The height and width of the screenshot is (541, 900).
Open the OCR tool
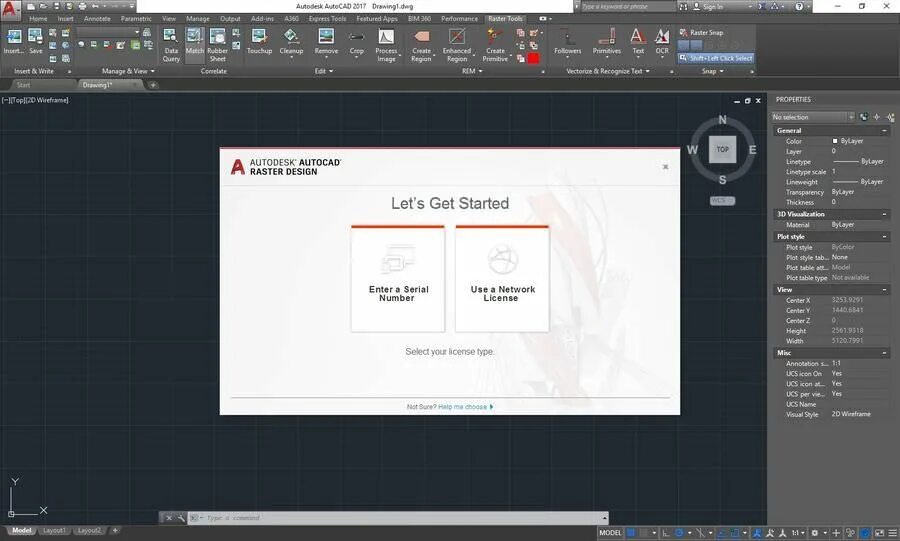point(662,42)
